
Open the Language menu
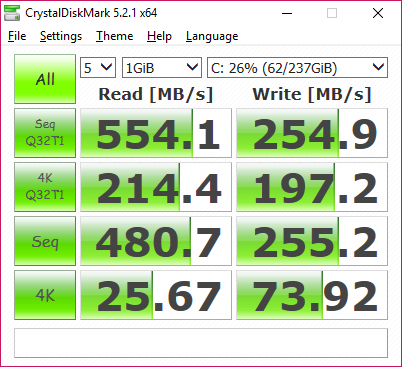[212, 36]
